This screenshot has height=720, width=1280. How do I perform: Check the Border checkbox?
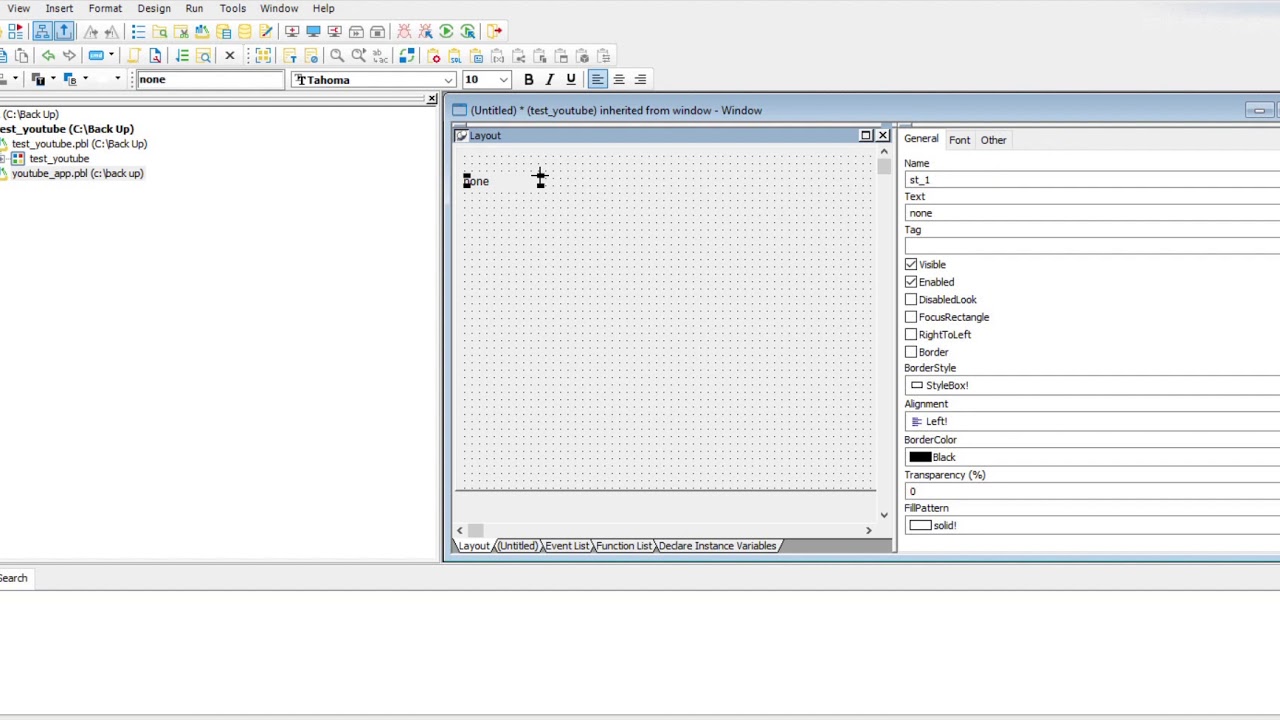(911, 352)
